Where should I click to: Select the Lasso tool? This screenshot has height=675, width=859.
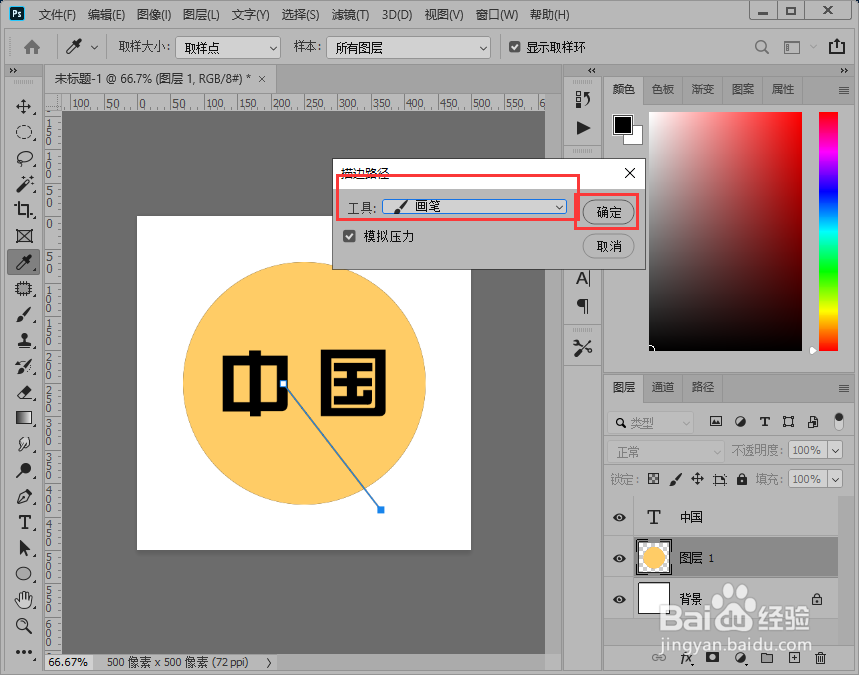click(23, 158)
